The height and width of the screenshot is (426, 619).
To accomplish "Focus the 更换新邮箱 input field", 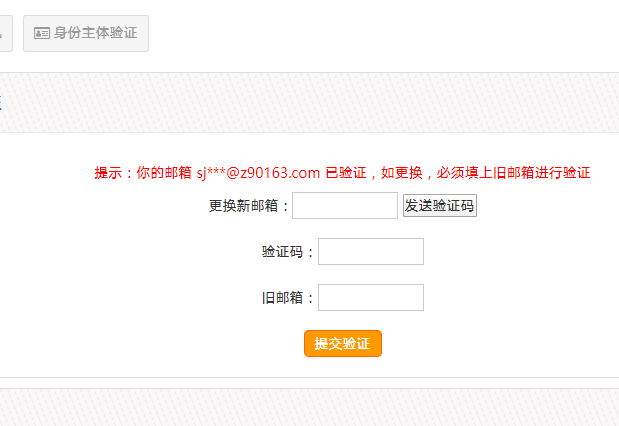I will [345, 206].
